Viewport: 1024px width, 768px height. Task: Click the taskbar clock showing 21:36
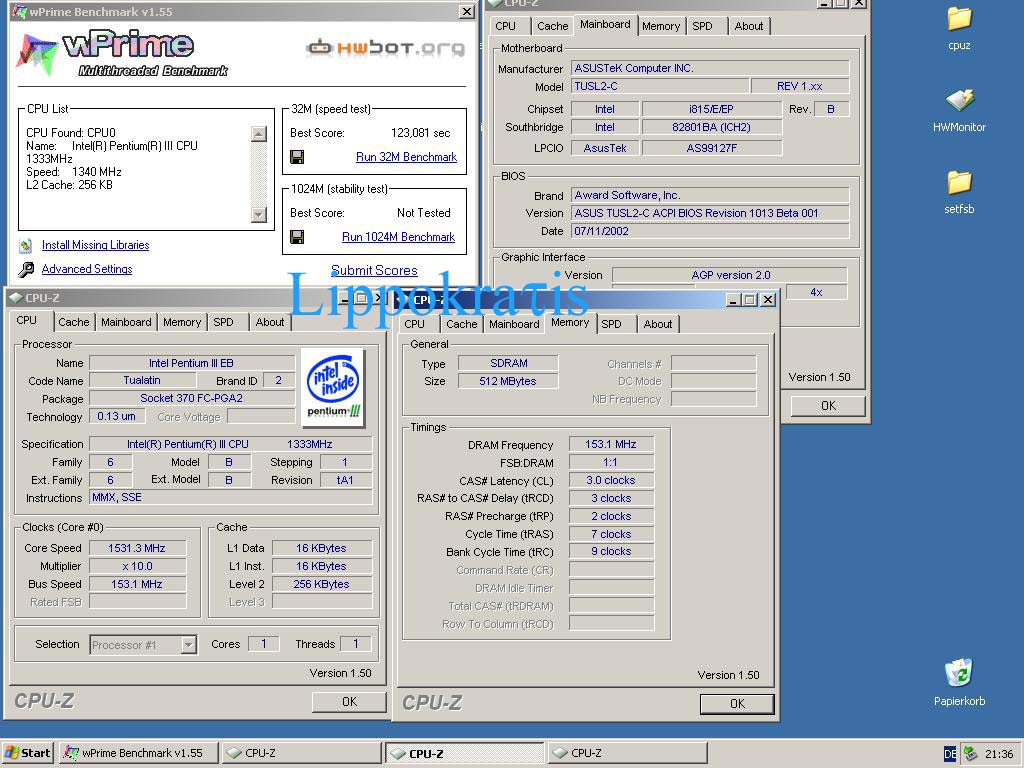(999, 754)
